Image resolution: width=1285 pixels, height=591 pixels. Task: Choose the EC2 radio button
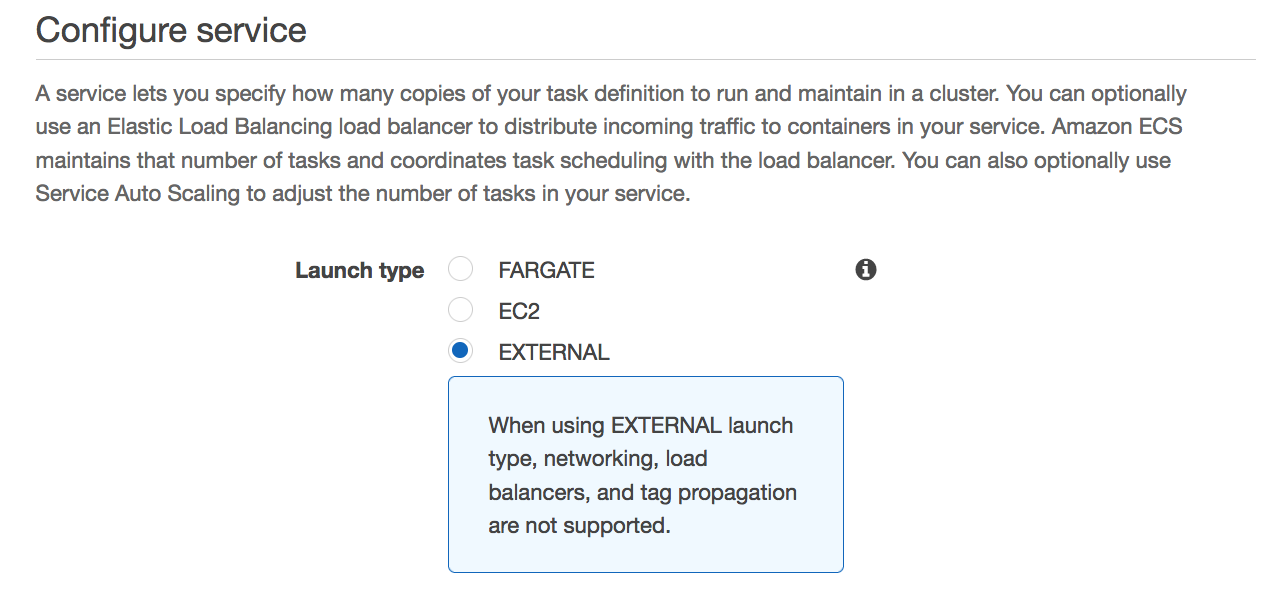[460, 311]
